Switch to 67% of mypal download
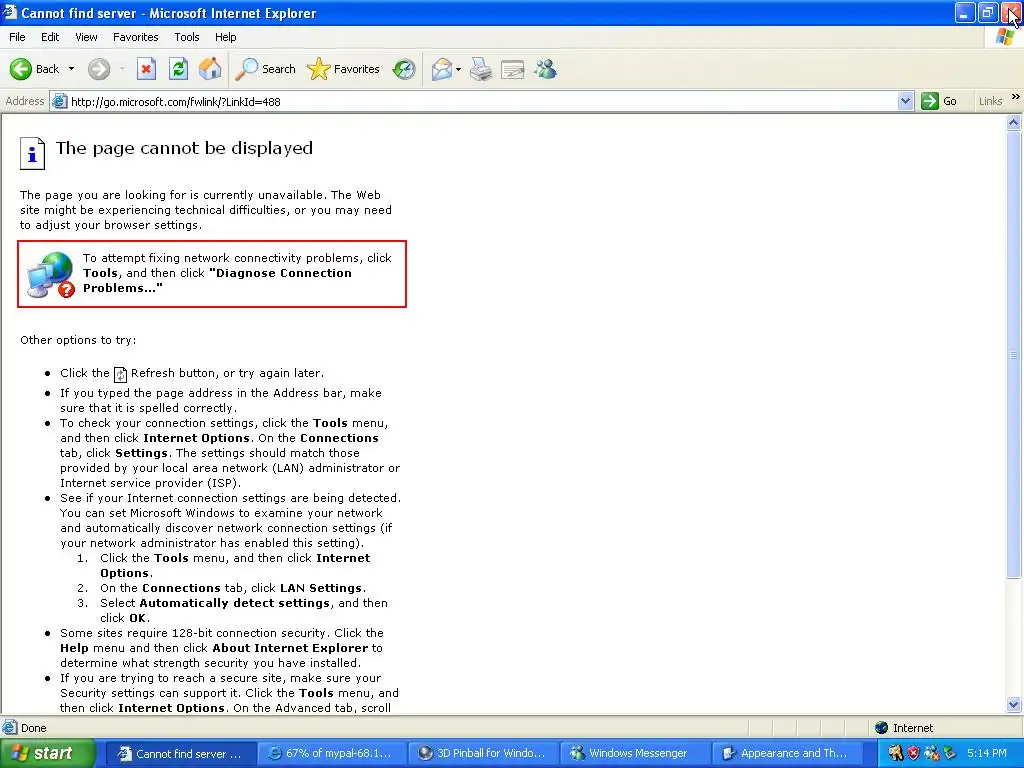This screenshot has width=1024, height=768. [332, 754]
